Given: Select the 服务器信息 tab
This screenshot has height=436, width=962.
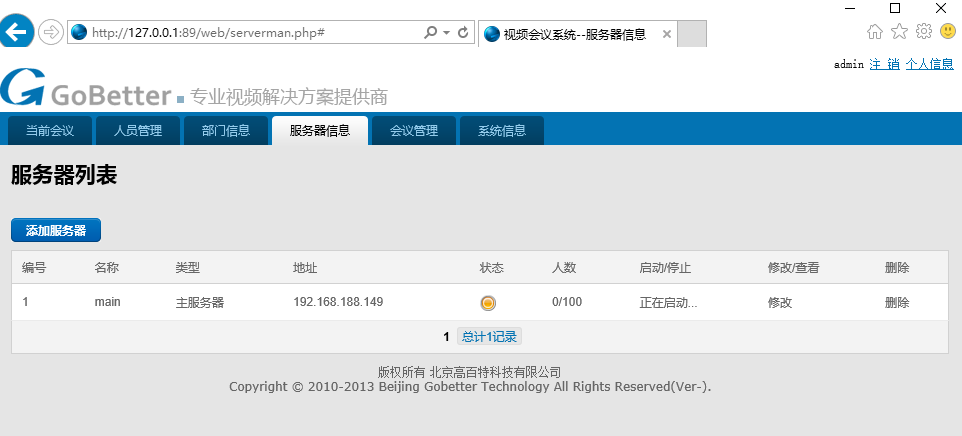Looking at the screenshot, I should click(x=320, y=131).
